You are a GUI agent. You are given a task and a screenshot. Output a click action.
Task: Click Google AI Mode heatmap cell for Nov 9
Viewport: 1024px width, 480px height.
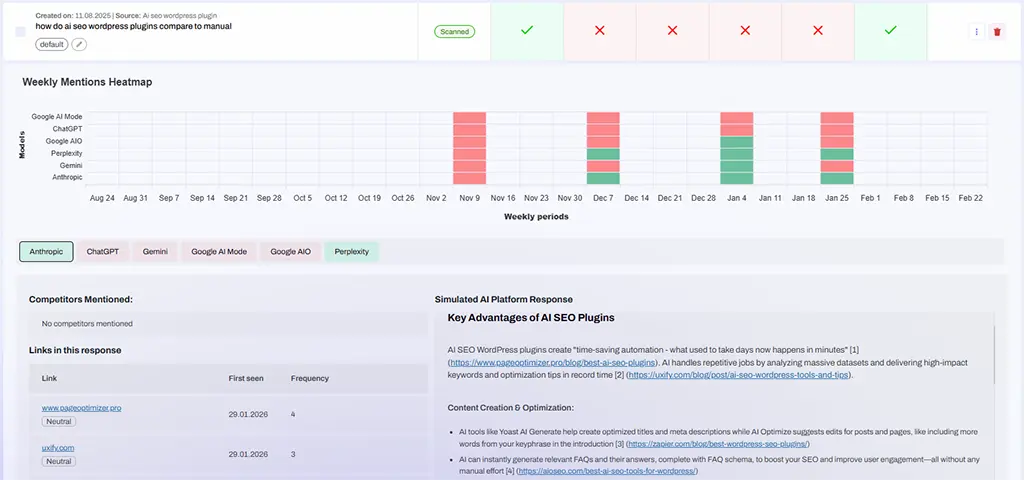(x=469, y=117)
